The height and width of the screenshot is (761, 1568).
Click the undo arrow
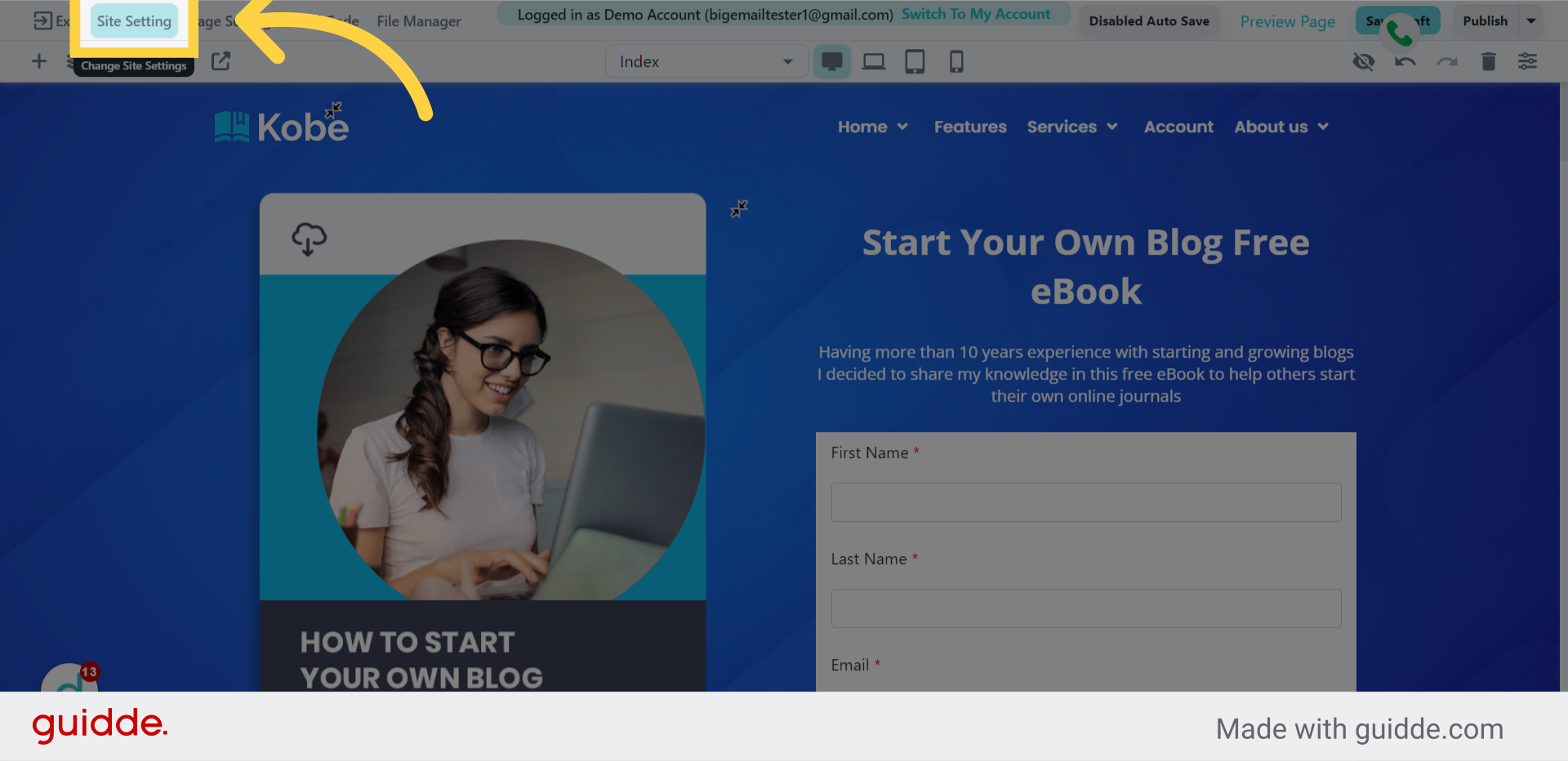click(x=1405, y=61)
